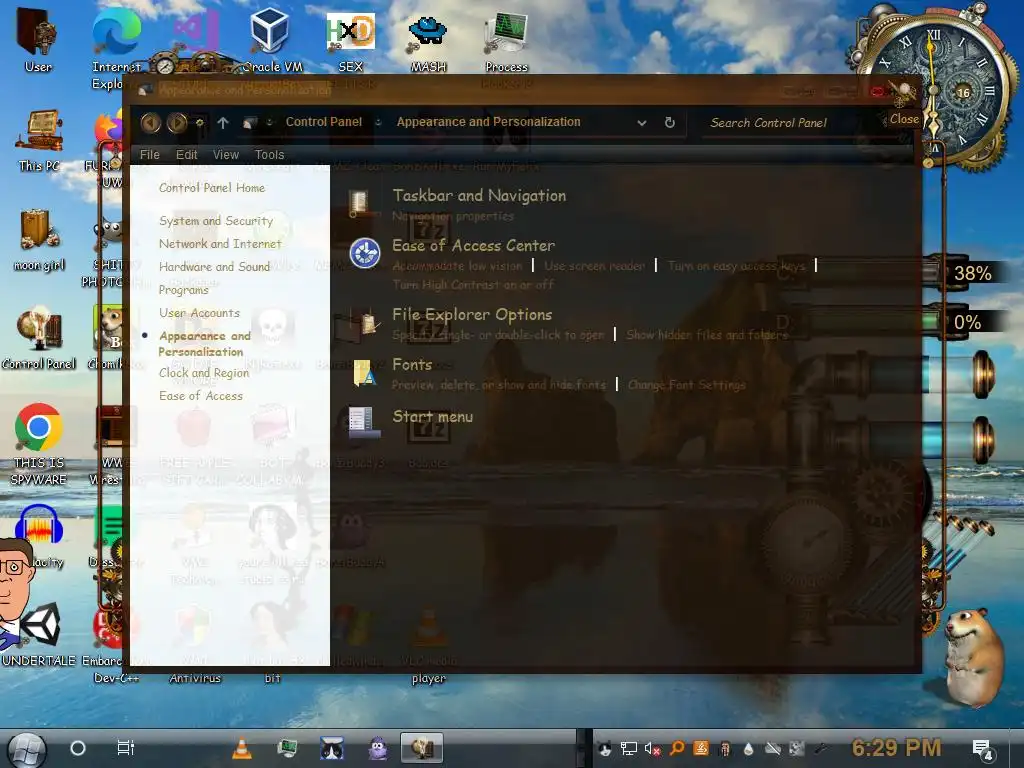Select the Oracle VM VirtualBox desktop icon
The height and width of the screenshot is (768, 1024).
(270, 39)
